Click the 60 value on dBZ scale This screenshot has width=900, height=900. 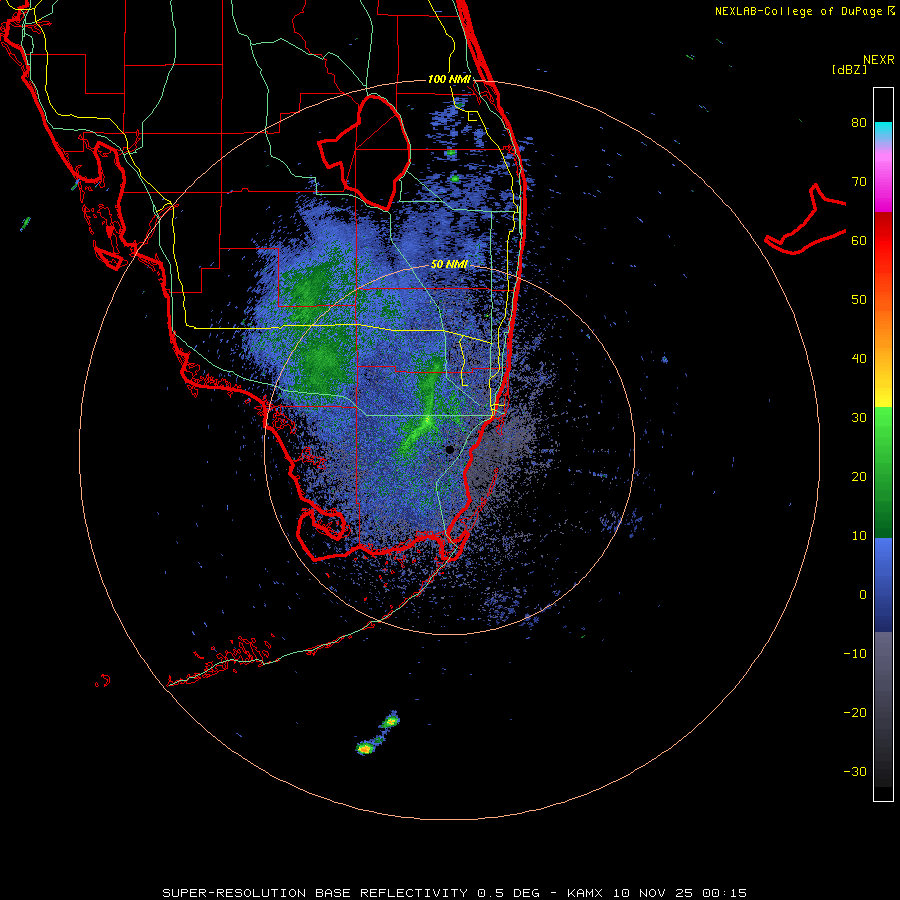pyautogui.click(x=859, y=240)
